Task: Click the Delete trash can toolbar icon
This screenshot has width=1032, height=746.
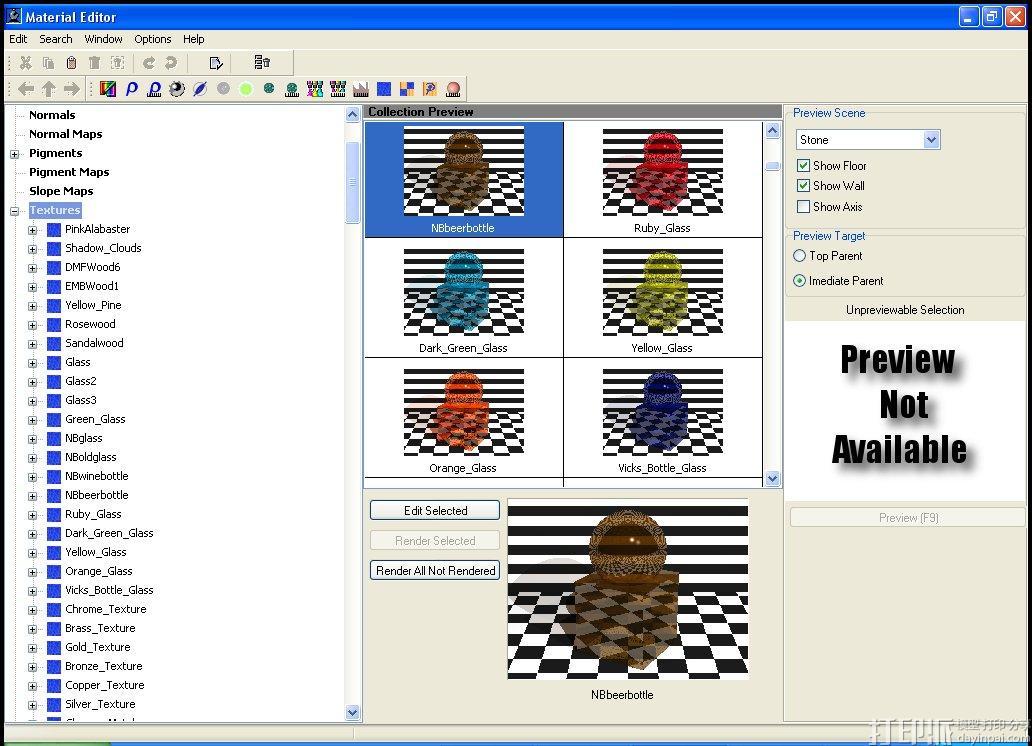Action: [x=95, y=63]
